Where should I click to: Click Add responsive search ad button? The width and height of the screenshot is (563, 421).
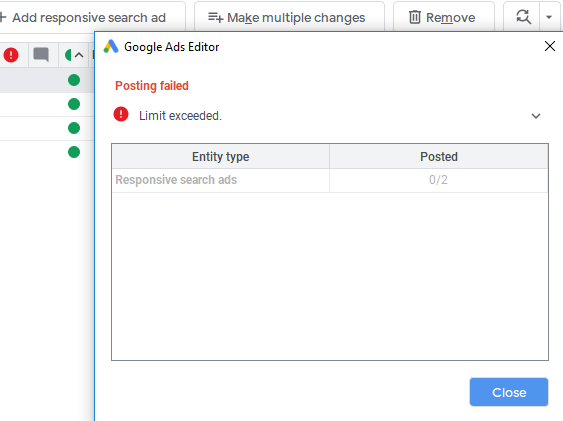[x=90, y=17]
